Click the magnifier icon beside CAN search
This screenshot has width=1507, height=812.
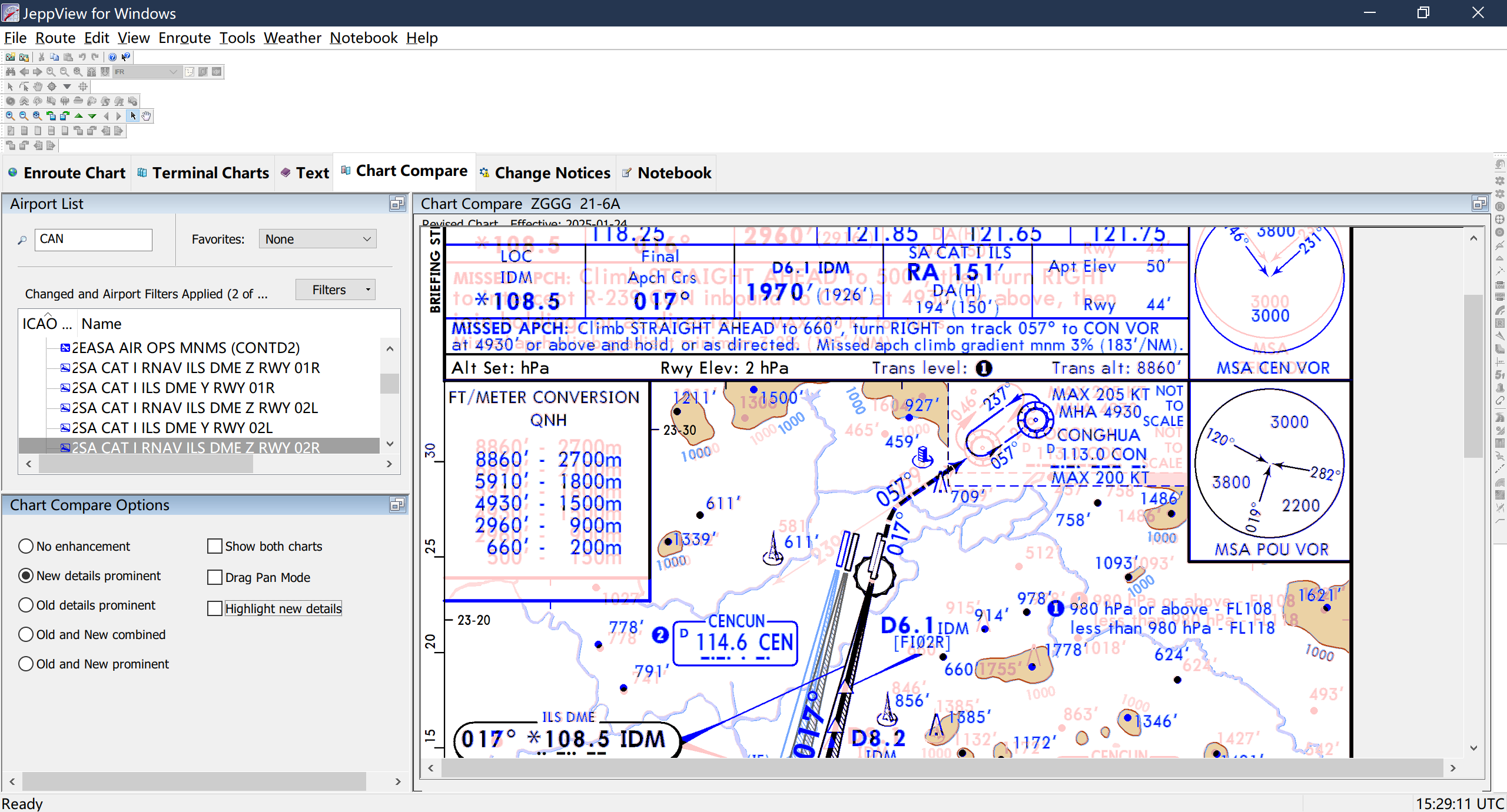(x=22, y=240)
